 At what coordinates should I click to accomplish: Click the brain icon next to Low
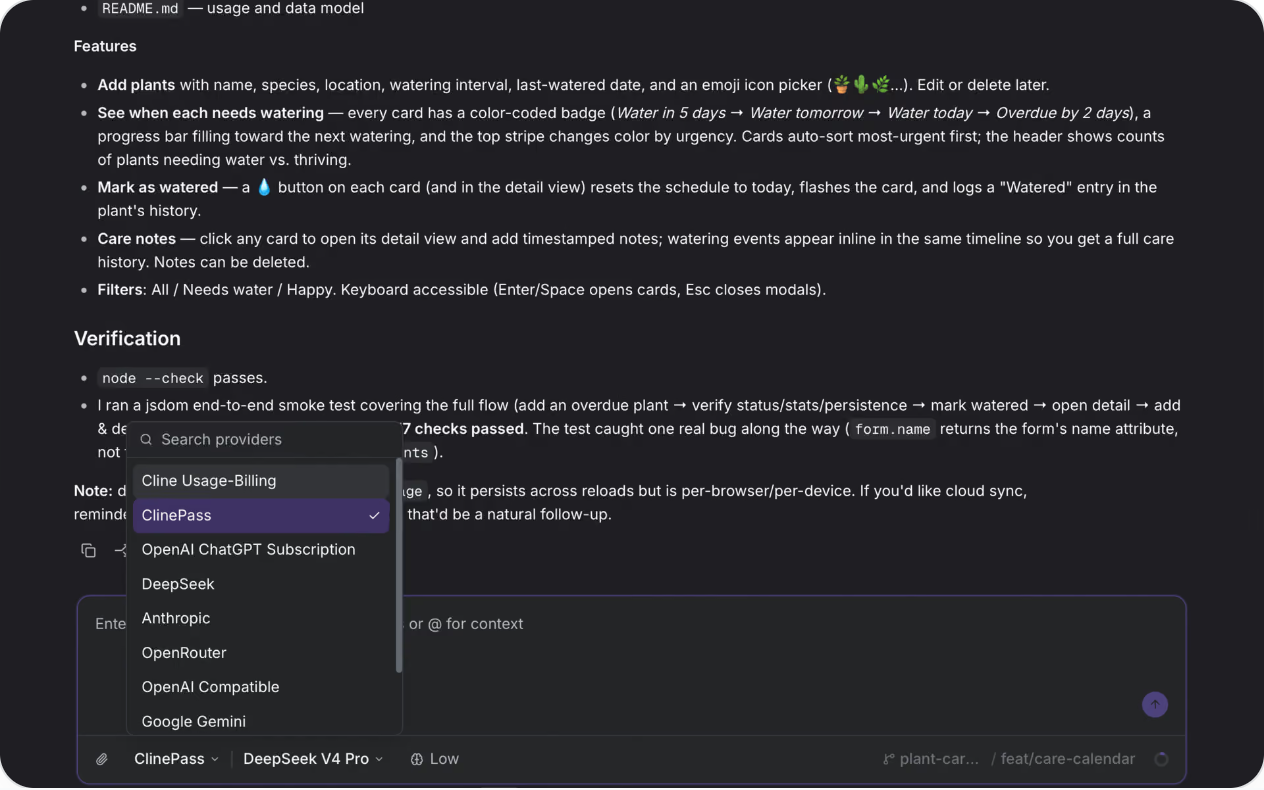pos(417,759)
